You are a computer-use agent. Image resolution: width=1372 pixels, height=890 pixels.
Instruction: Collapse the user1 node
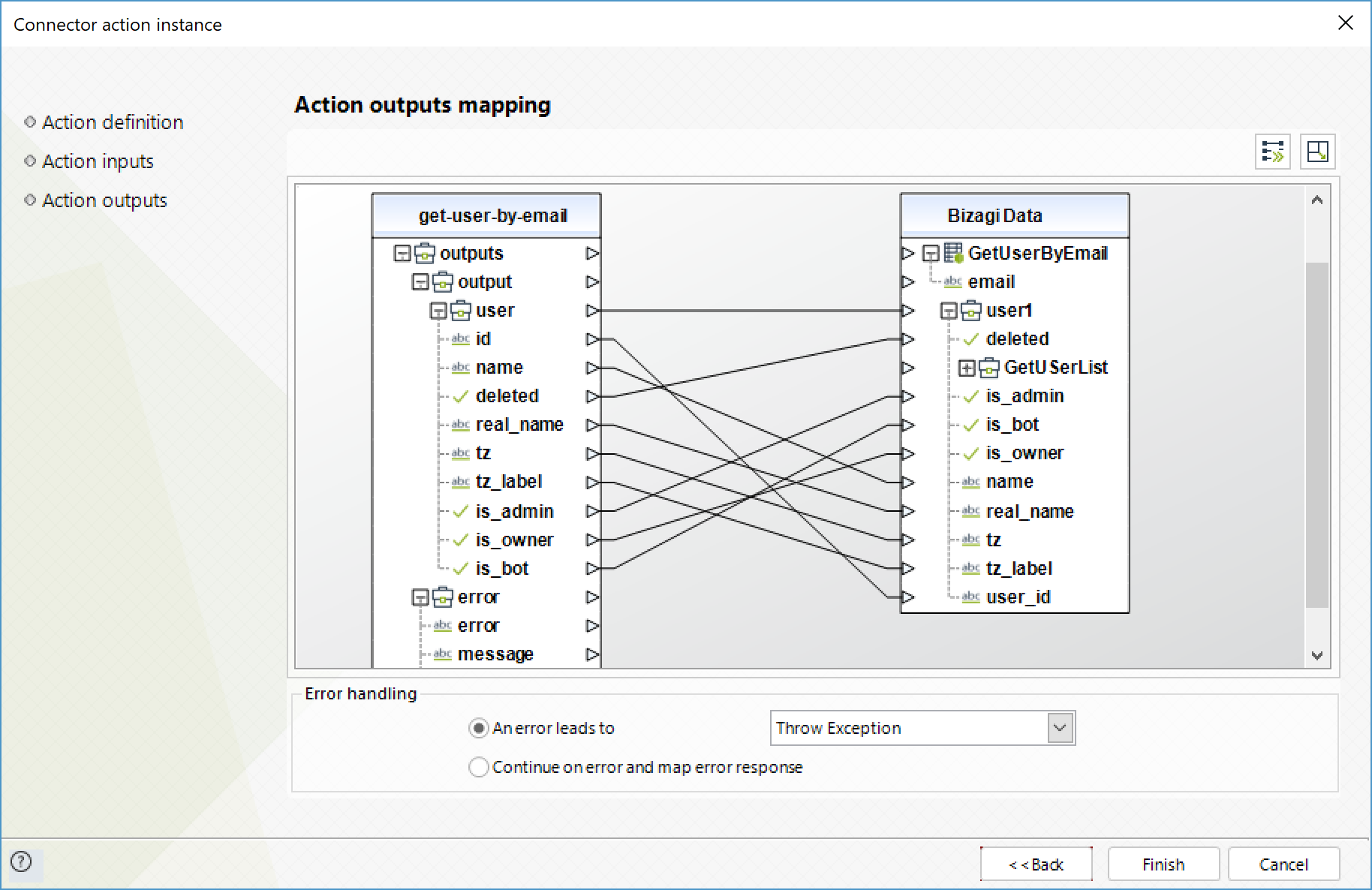(x=949, y=311)
